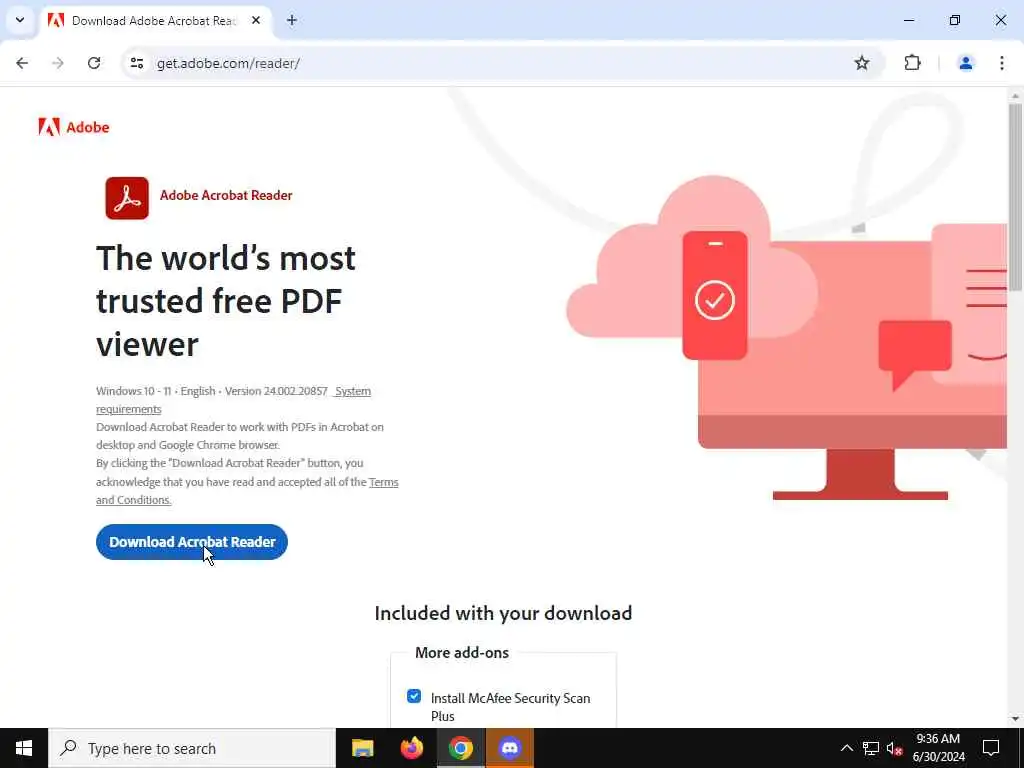The width and height of the screenshot is (1024, 768).
Task: Click the More add-ons heading
Action: [x=462, y=652]
